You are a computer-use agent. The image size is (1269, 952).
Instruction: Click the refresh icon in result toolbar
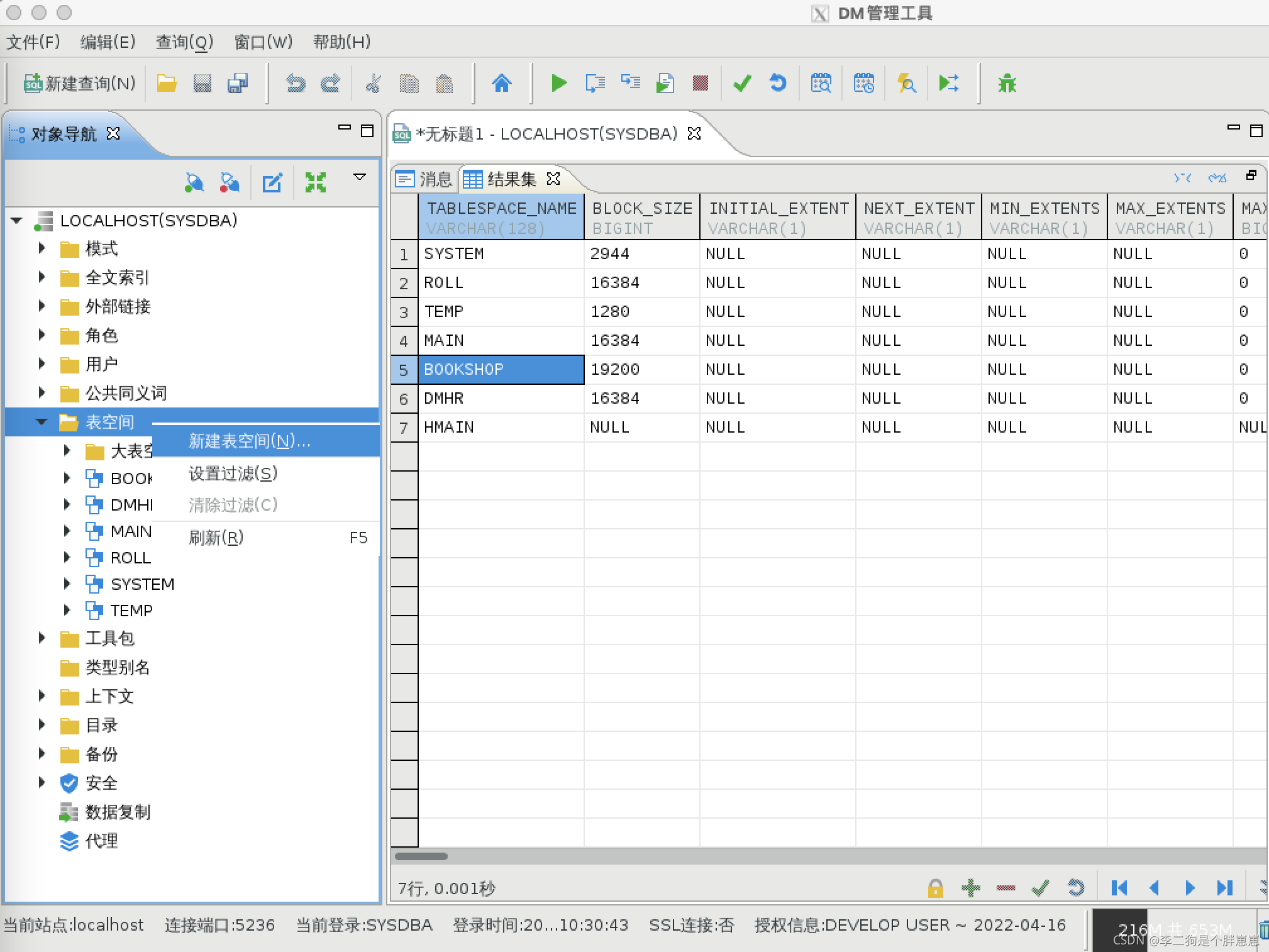coord(1076,887)
